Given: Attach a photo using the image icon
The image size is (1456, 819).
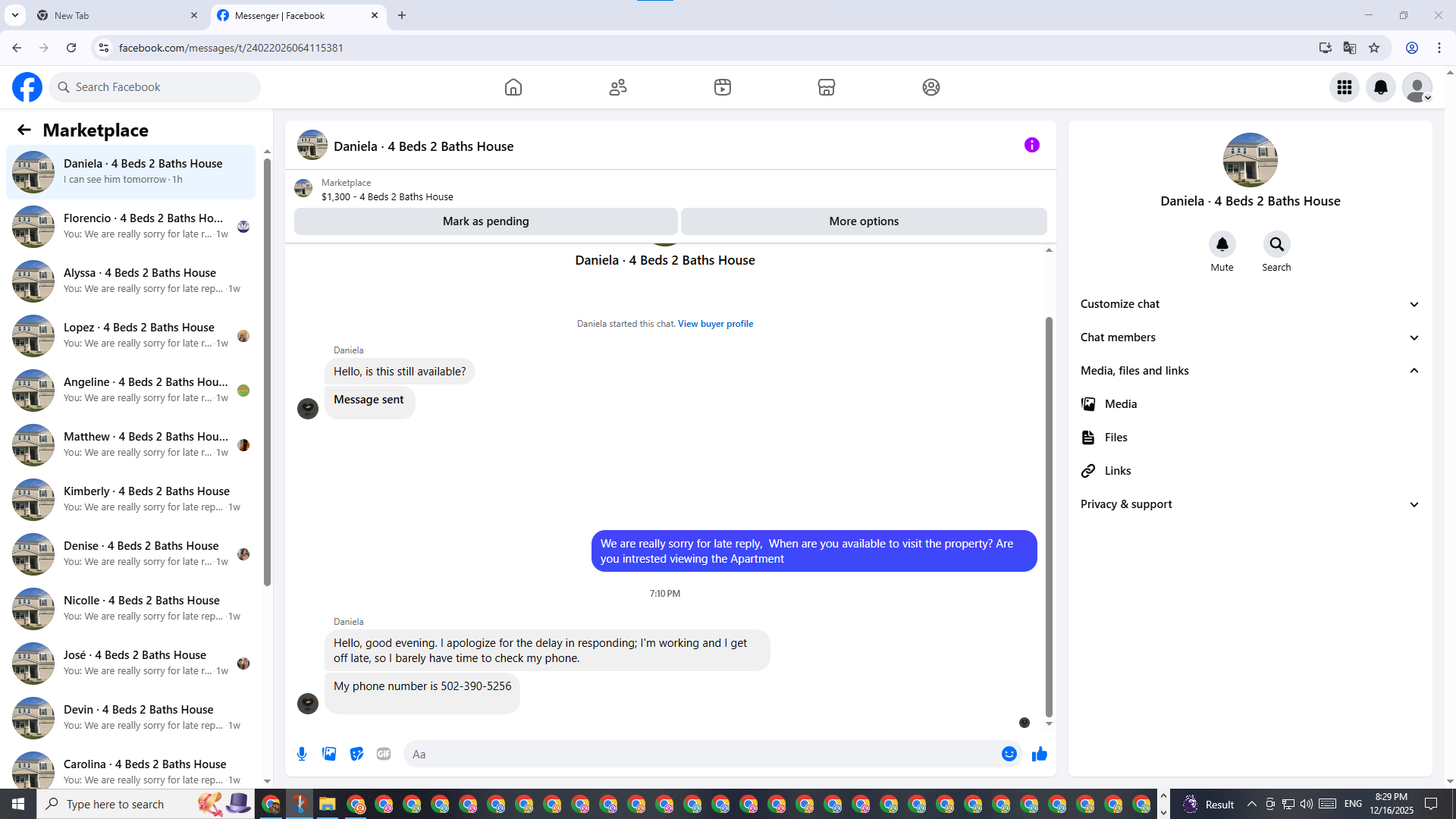Looking at the screenshot, I should (329, 754).
